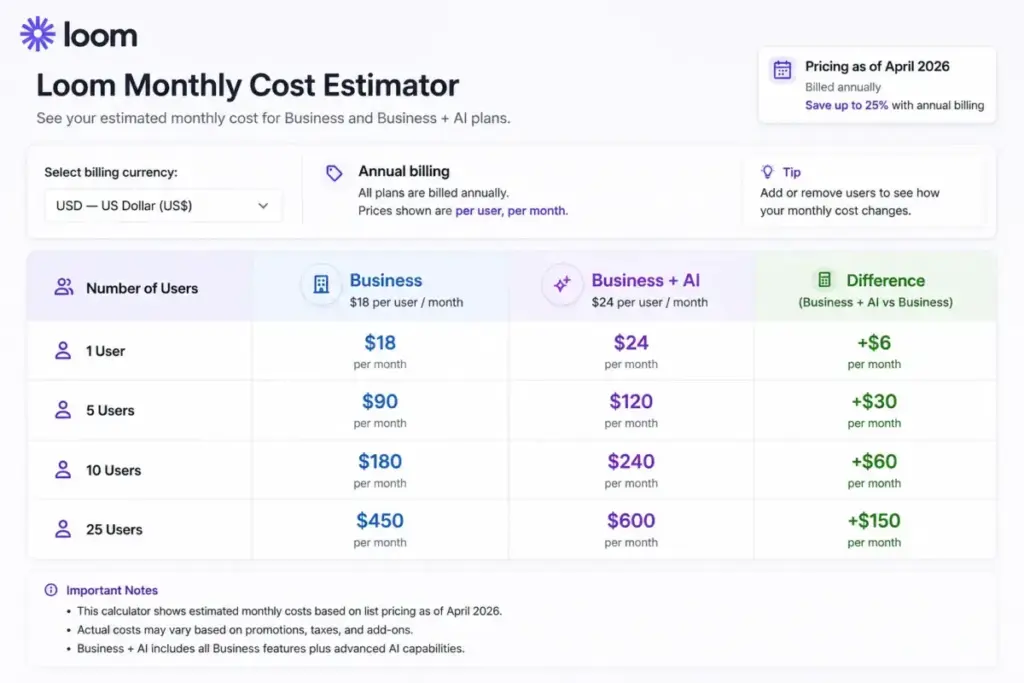
Task: Click the 'Billed annually' text
Action: pos(842,87)
